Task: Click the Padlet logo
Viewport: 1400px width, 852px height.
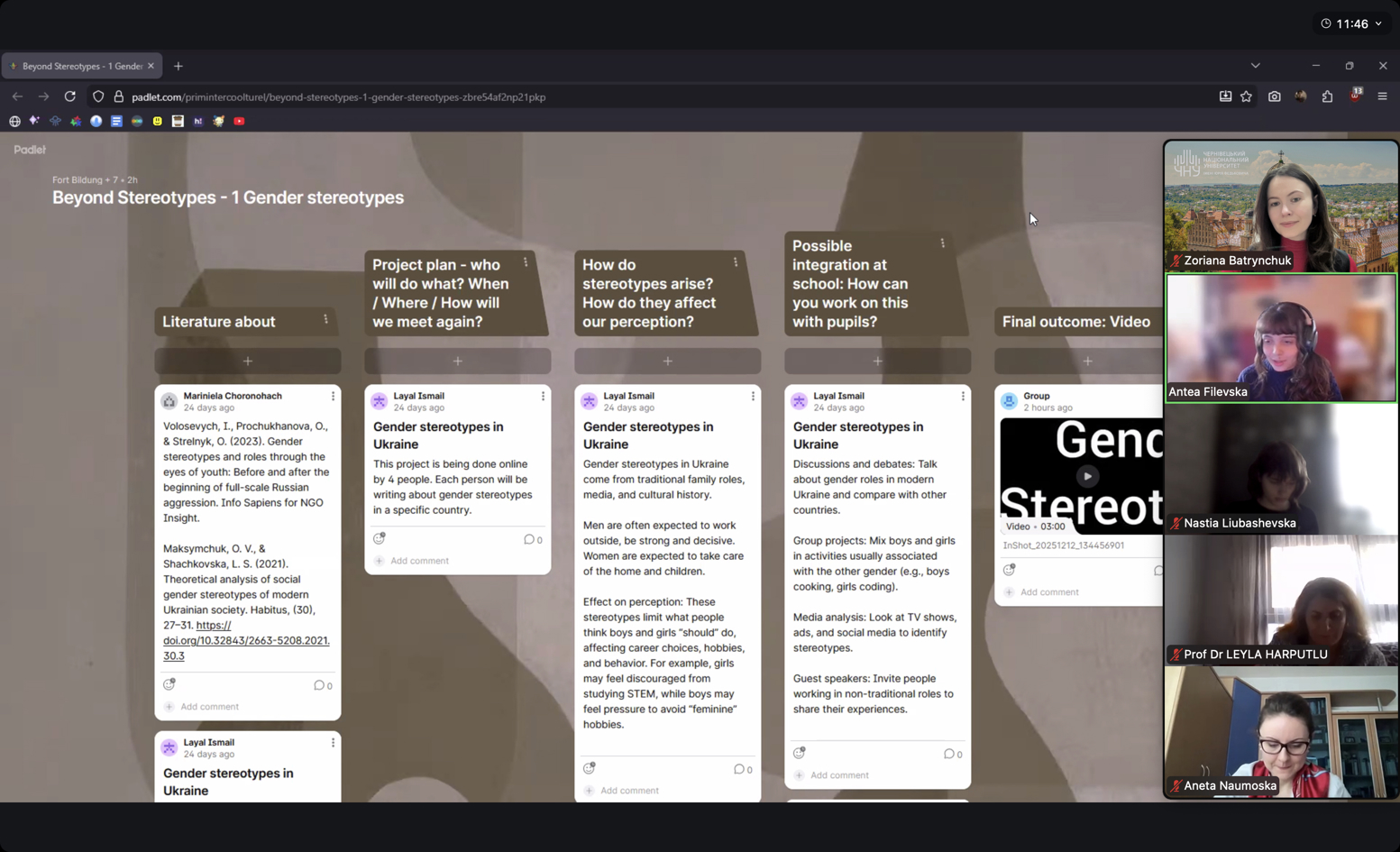Action: click(30, 150)
